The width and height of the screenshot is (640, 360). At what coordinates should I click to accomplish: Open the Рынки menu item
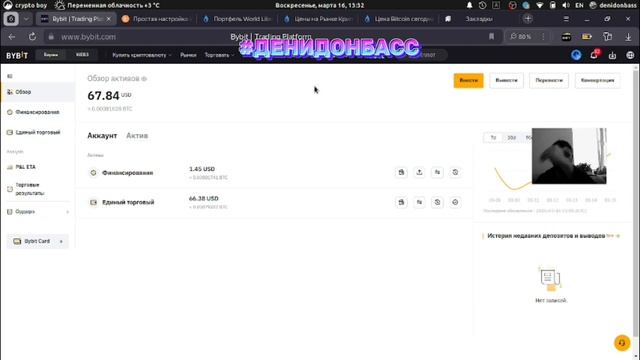[x=188, y=55]
